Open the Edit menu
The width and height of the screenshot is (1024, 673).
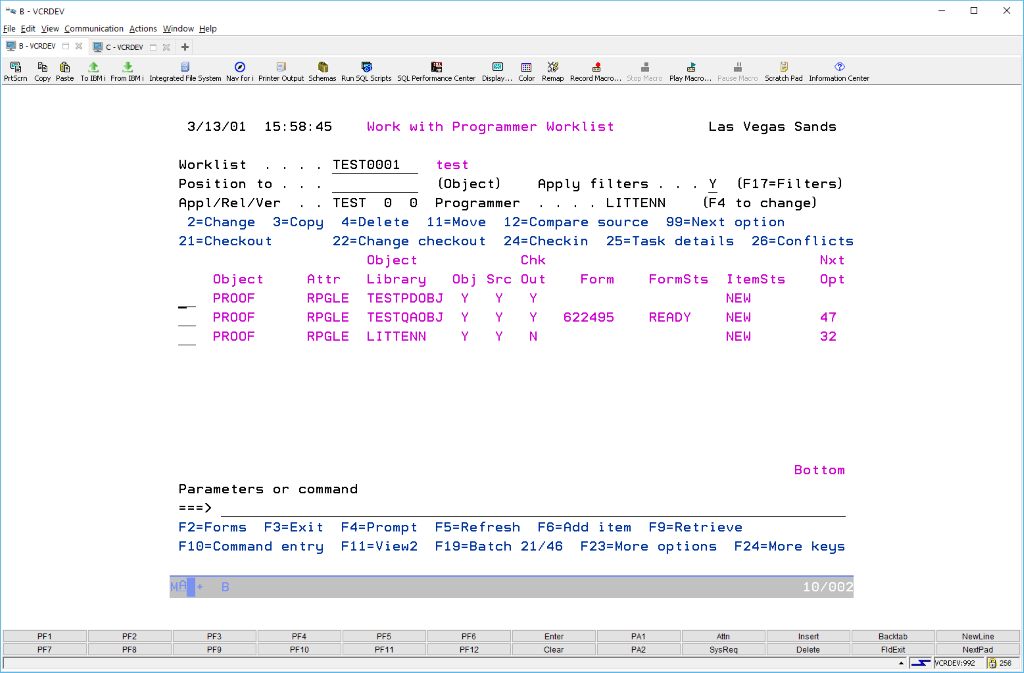point(28,29)
